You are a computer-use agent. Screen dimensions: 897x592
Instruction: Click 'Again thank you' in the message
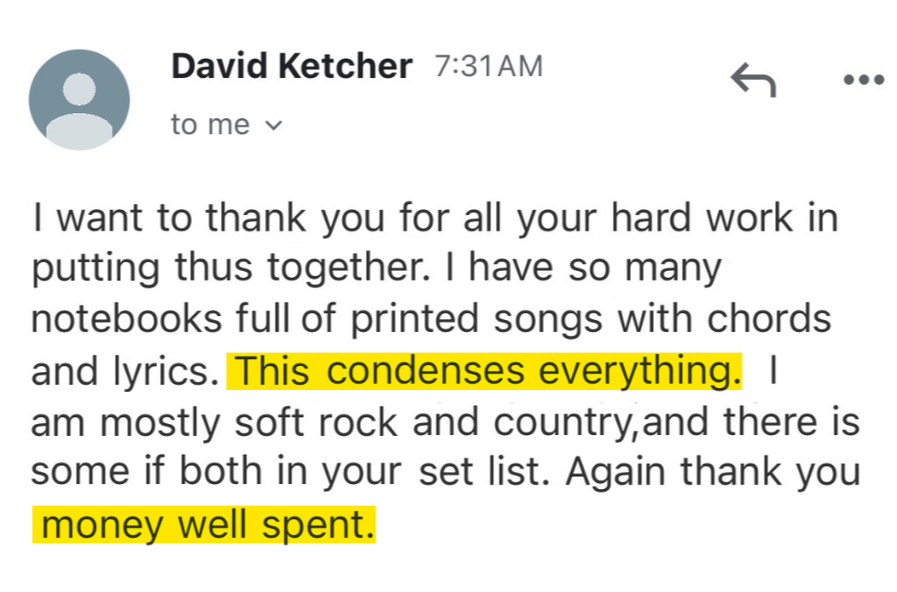tap(713, 474)
